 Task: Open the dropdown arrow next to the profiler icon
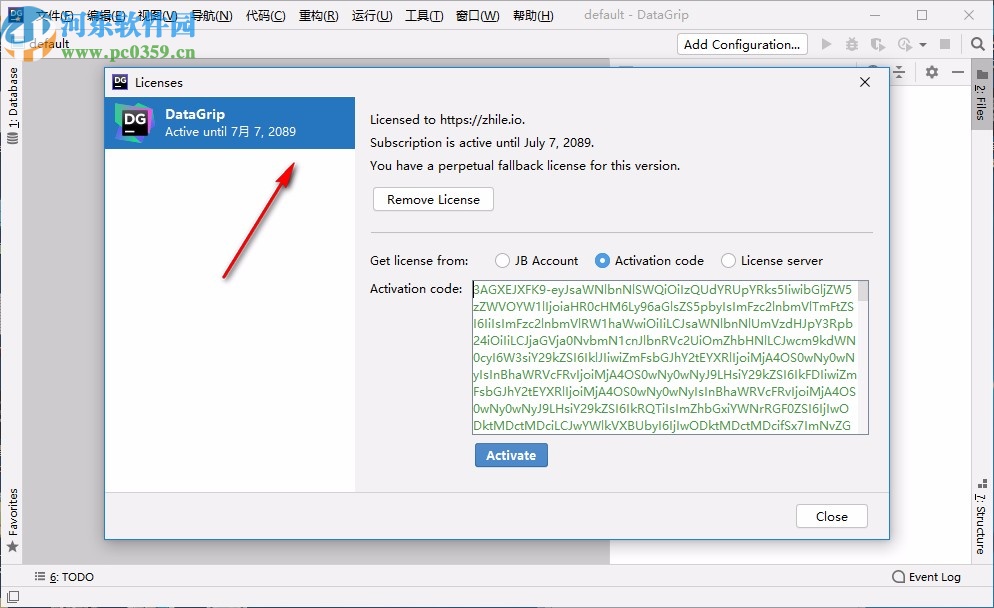pos(921,44)
